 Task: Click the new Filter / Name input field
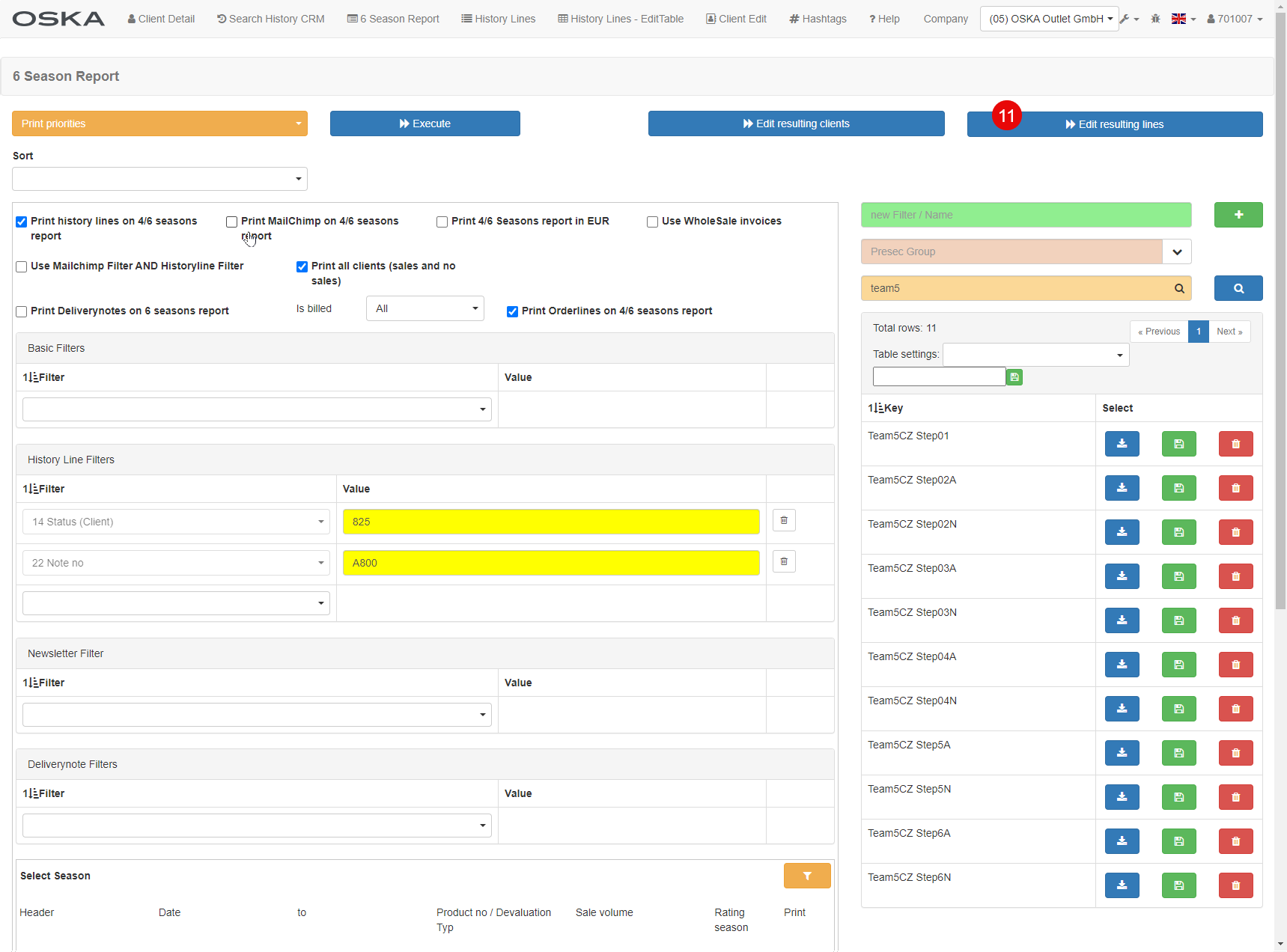coord(1026,215)
